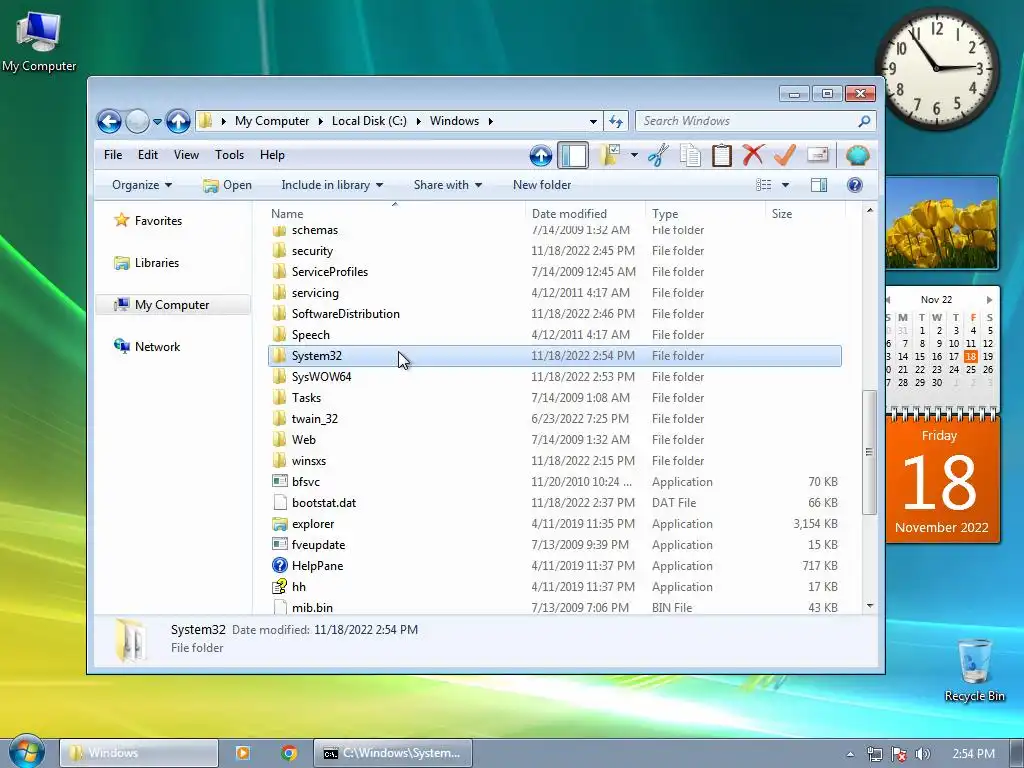
Task: Open the Edit menu
Action: click(148, 155)
